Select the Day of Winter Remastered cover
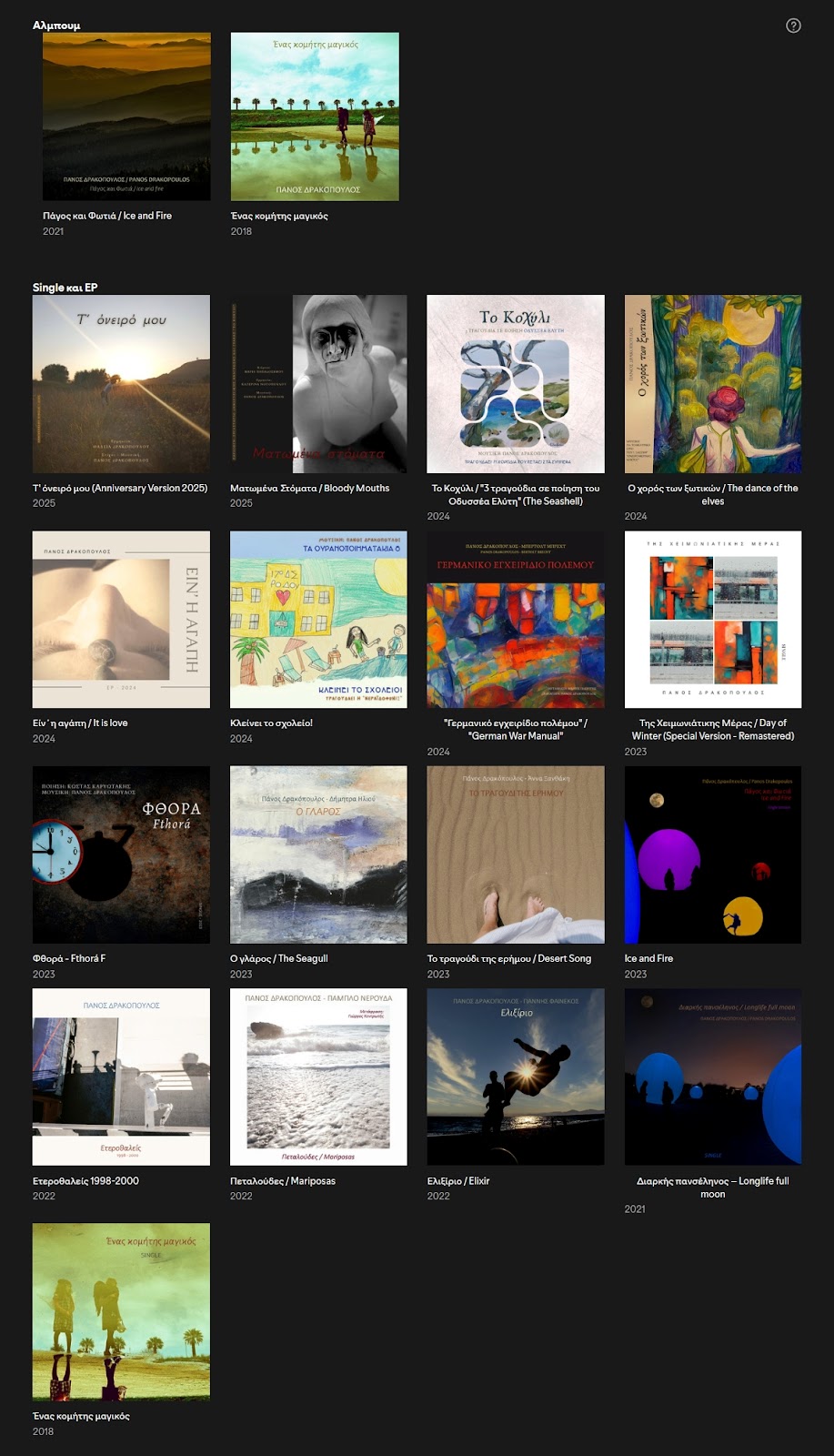The image size is (834, 1456). pyautogui.click(x=713, y=620)
